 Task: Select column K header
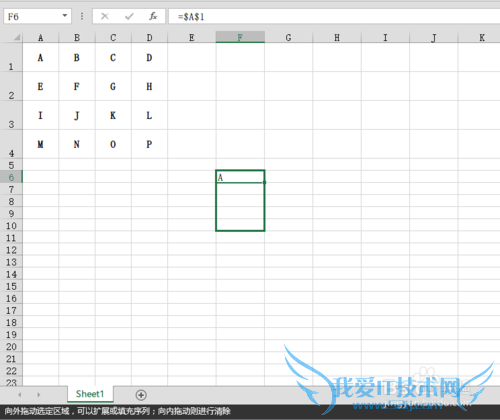[x=480, y=37]
